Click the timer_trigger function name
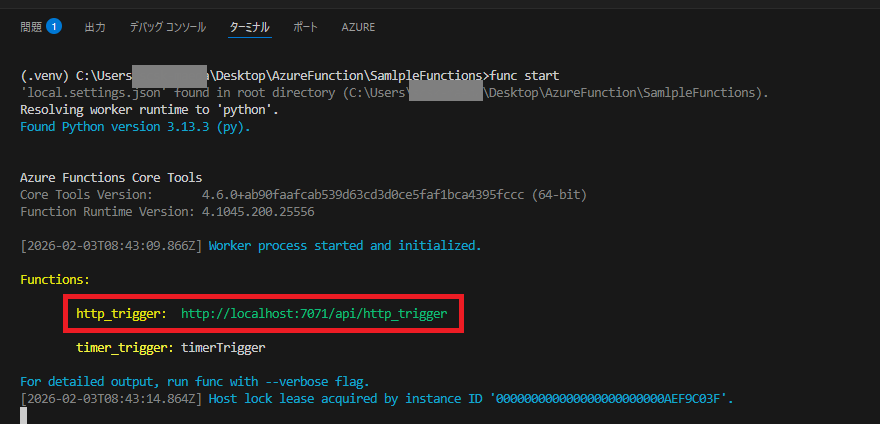Image resolution: width=880 pixels, height=424 pixels. pos(125,348)
